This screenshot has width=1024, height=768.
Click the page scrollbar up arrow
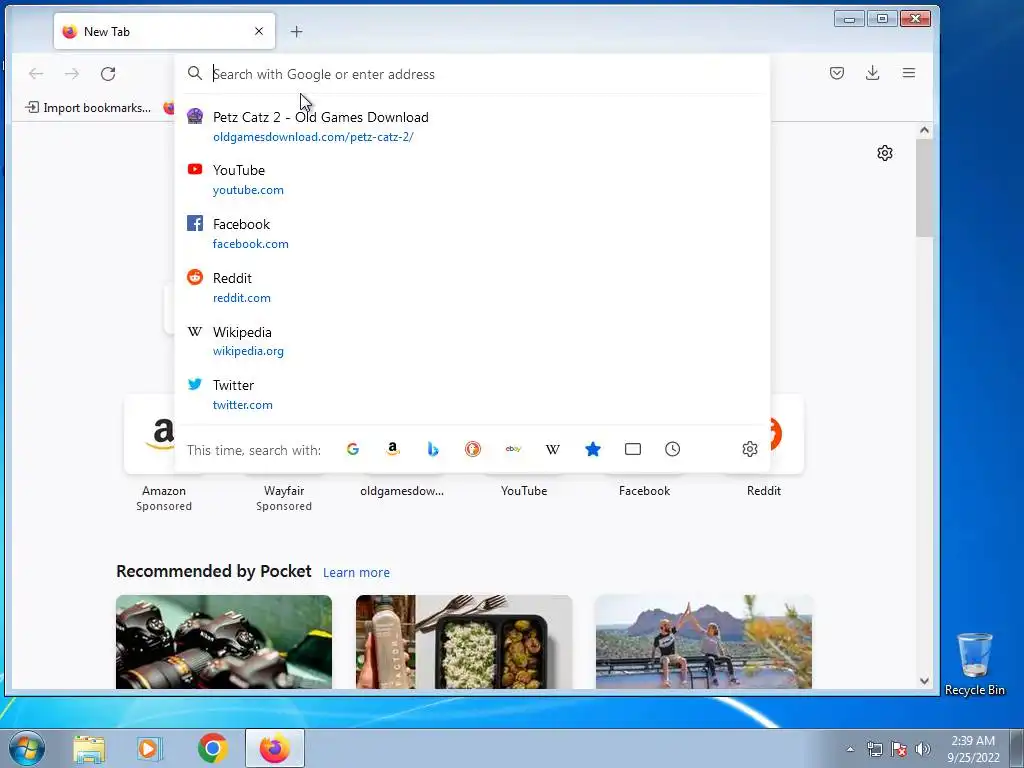[924, 130]
